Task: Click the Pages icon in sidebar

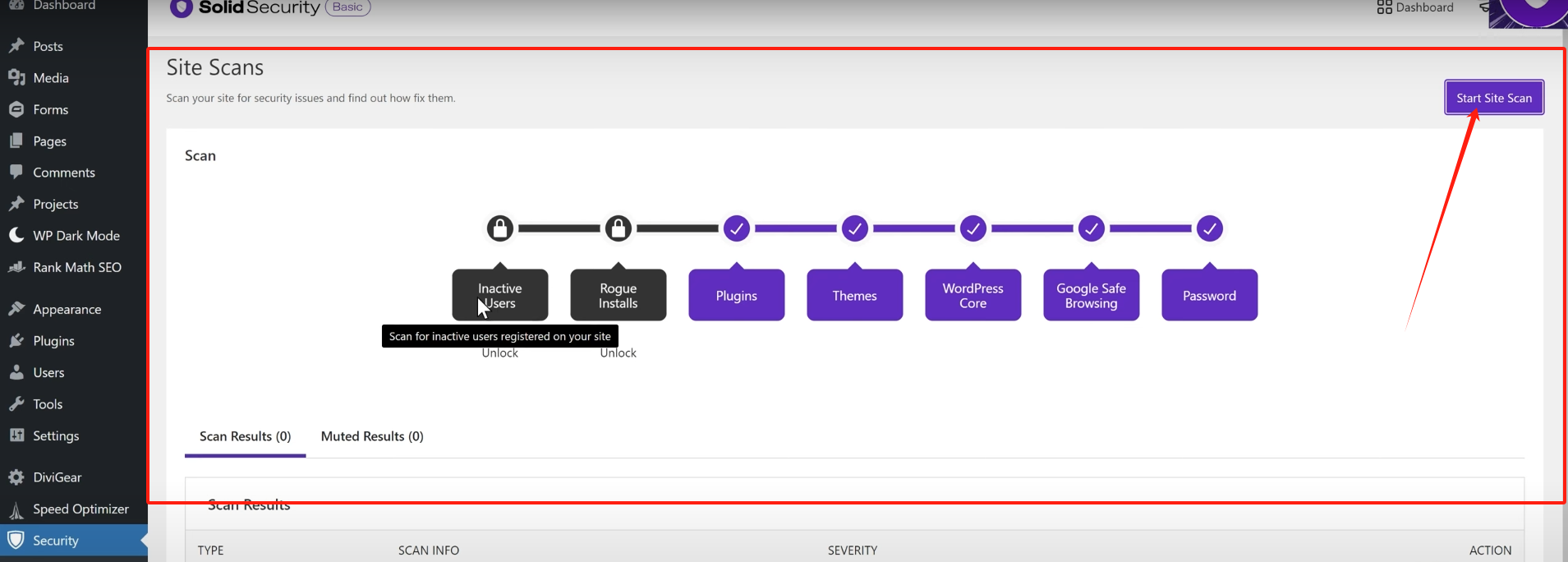Action: click(16, 140)
